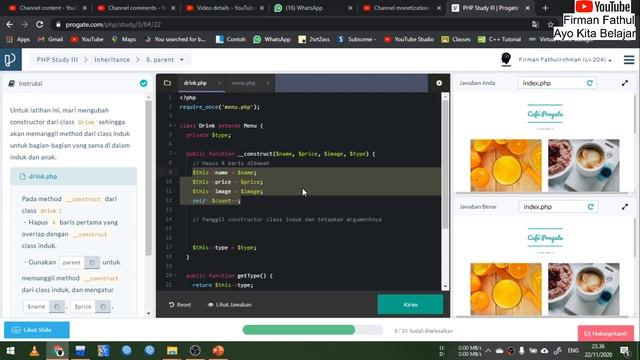Collapse the fold arrow at line 7
640x360 pixels.
[x=175, y=154]
